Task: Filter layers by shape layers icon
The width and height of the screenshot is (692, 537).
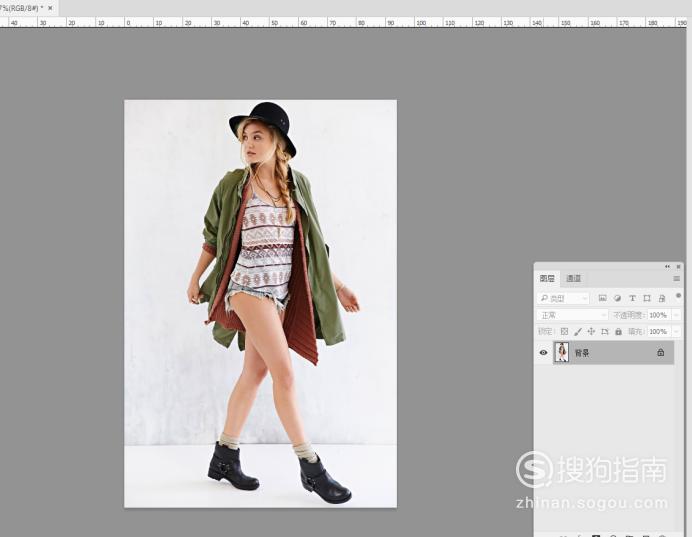Action: 647,298
